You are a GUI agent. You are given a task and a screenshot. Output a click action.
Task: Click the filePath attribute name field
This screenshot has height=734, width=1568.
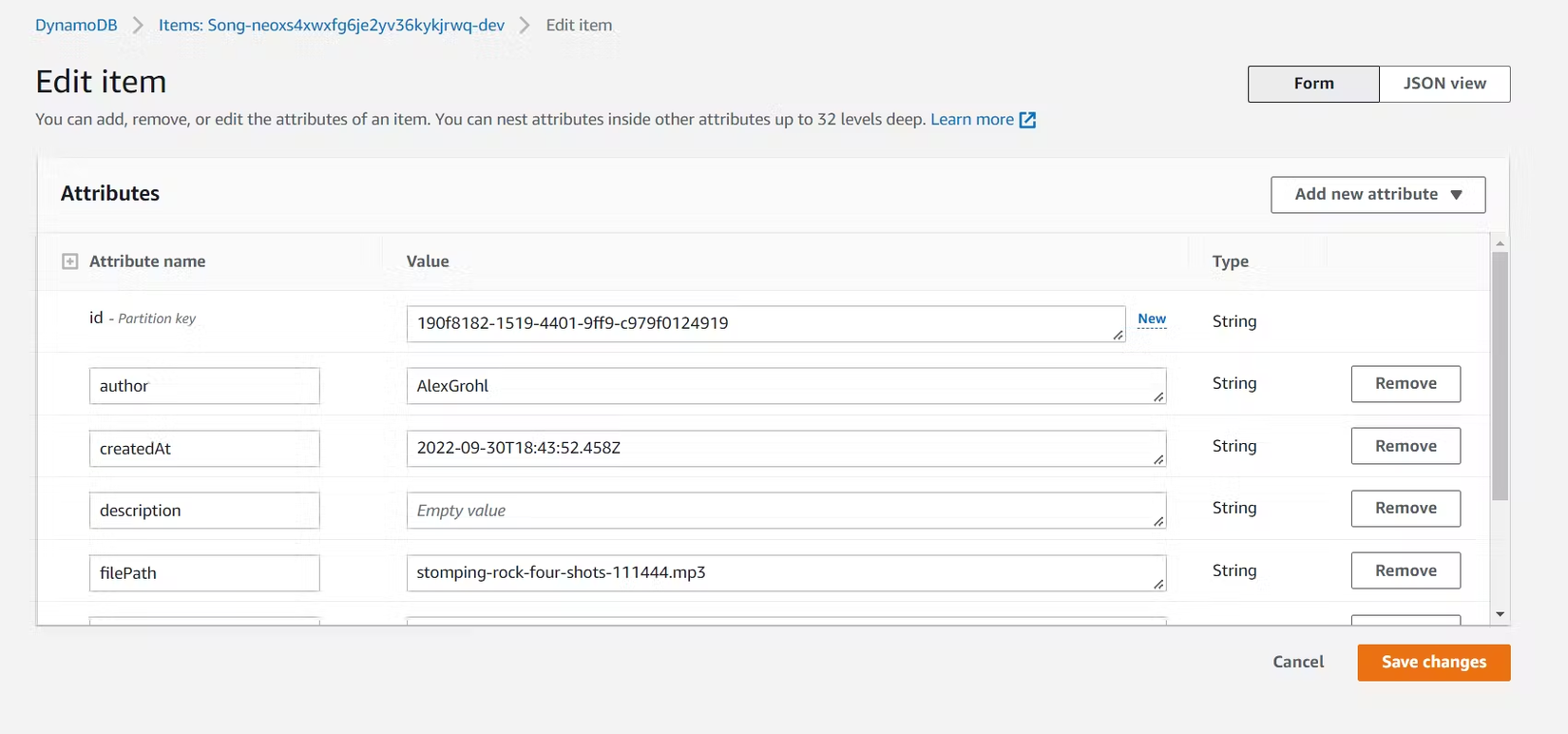click(204, 573)
